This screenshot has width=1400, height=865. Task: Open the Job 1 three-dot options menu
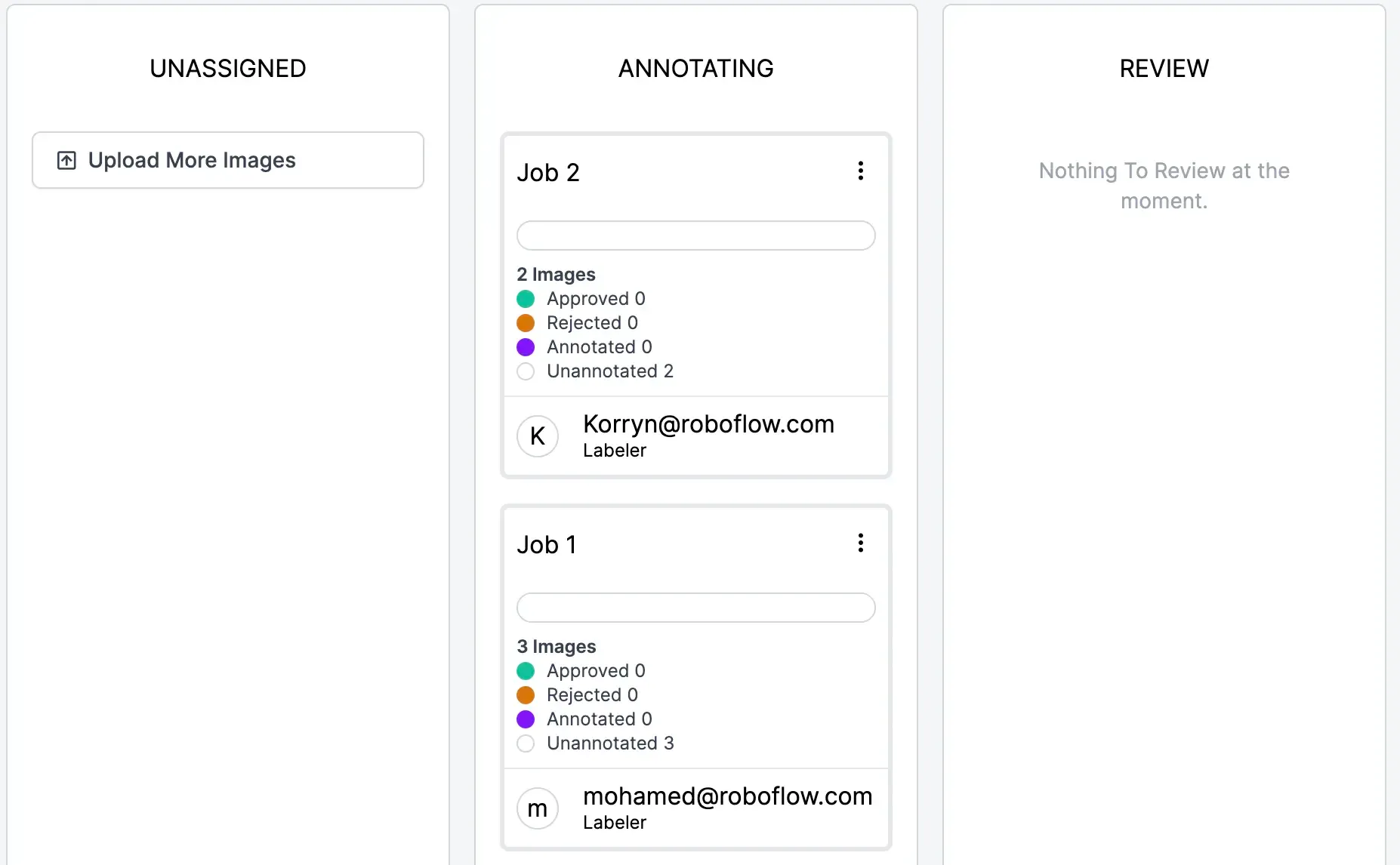point(860,543)
